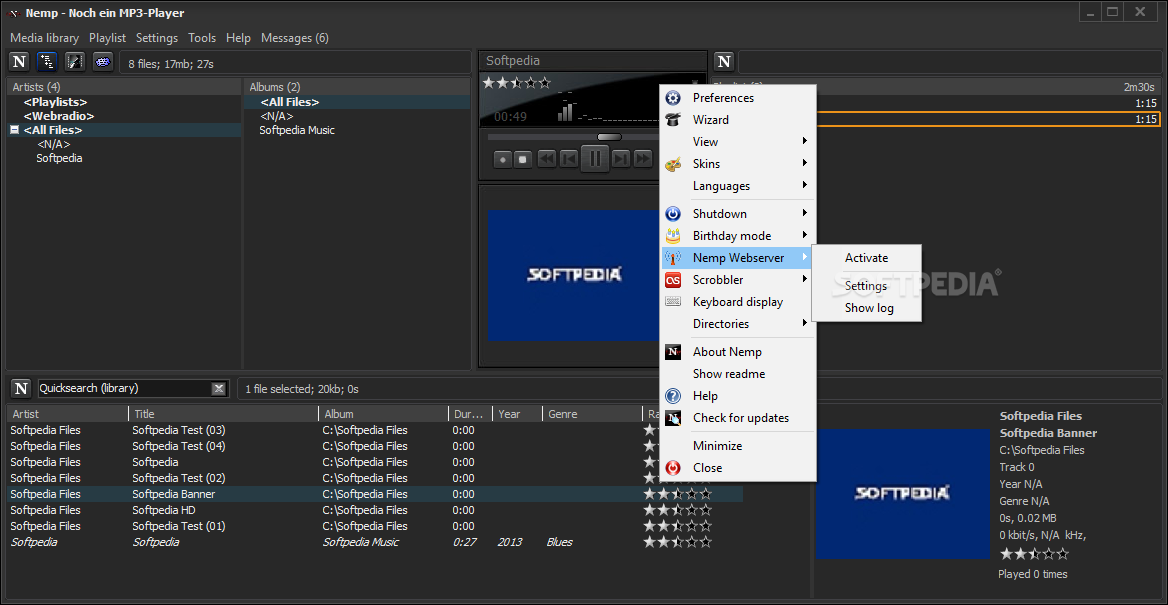
Task: Open Keyboard display via keyboard icon
Action: pyautogui.click(x=673, y=302)
